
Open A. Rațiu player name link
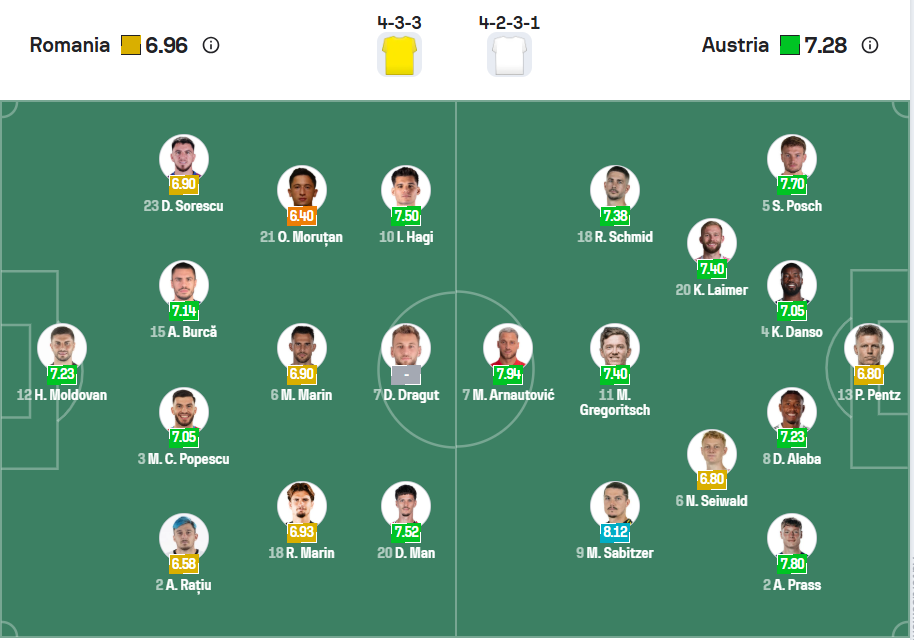pyautogui.click(x=188, y=585)
